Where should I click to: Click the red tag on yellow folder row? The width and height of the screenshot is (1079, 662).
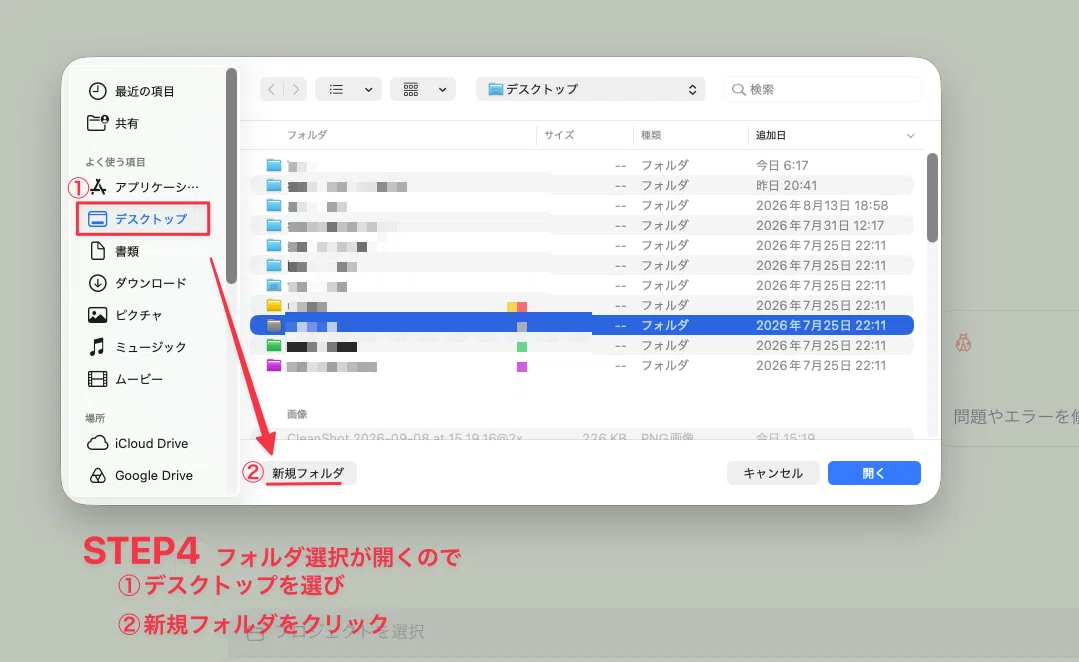(x=522, y=306)
